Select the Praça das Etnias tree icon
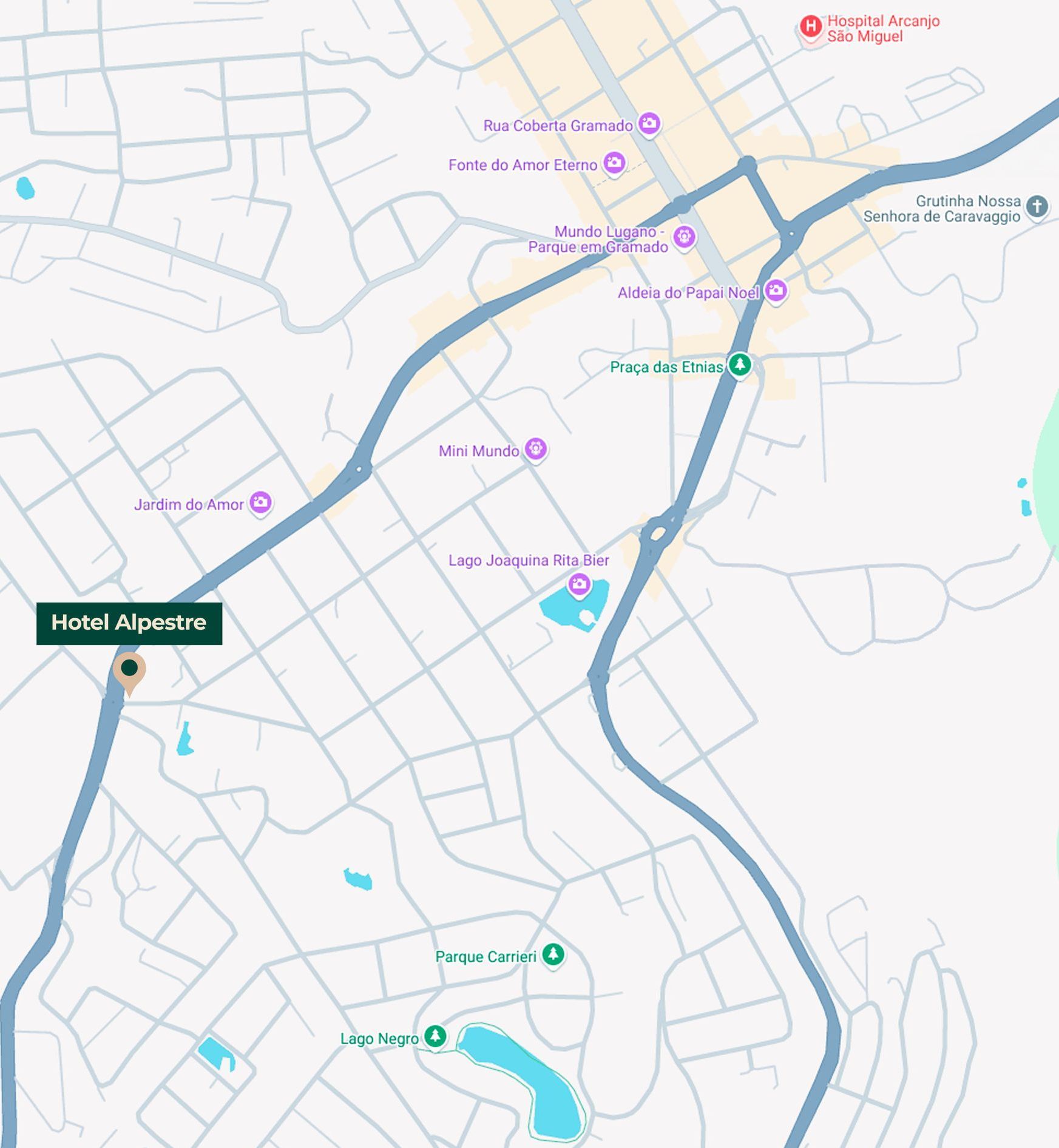1059x1148 pixels. (x=739, y=365)
